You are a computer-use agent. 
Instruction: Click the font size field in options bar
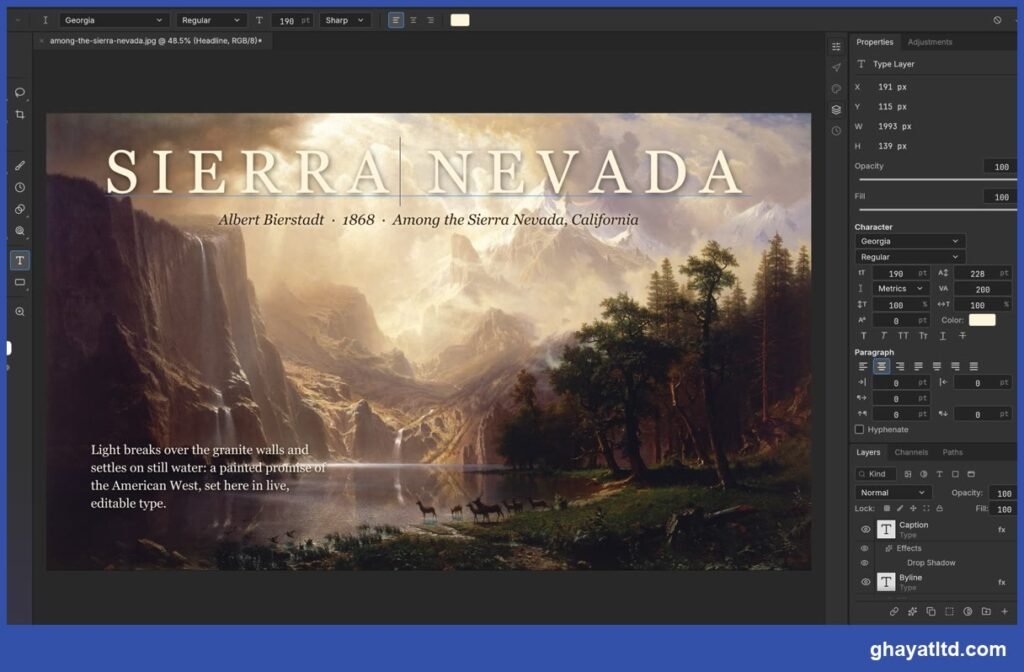point(292,20)
